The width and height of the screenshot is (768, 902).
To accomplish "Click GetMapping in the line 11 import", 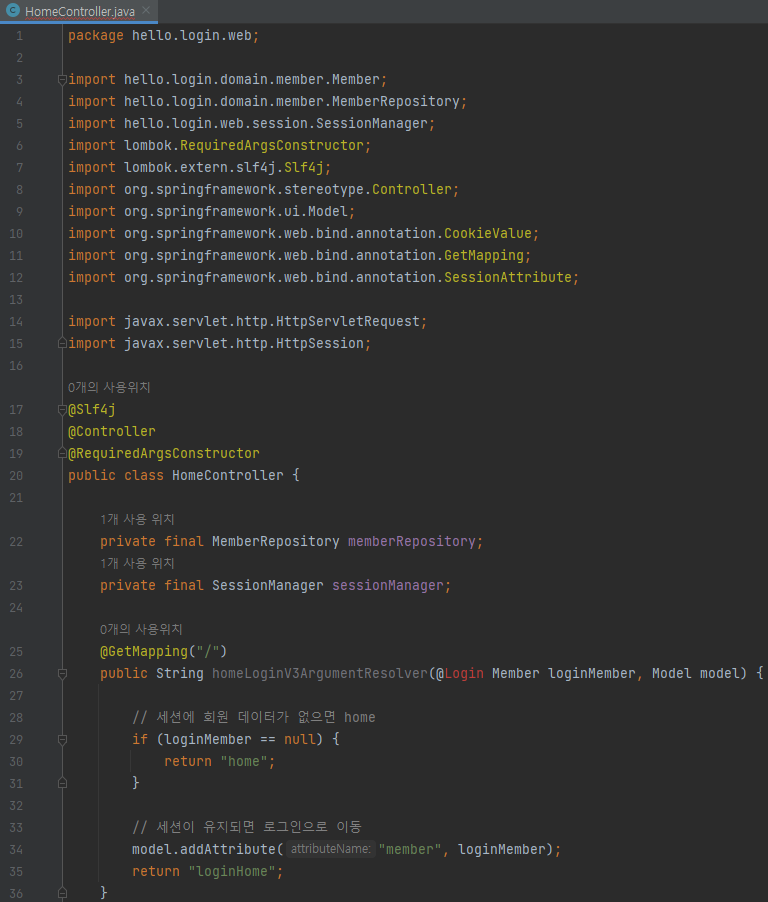I will click(484, 255).
